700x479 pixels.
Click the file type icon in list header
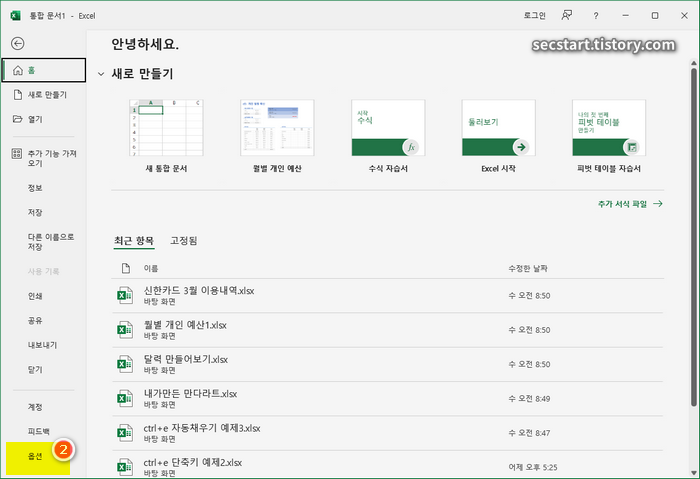[126, 268]
